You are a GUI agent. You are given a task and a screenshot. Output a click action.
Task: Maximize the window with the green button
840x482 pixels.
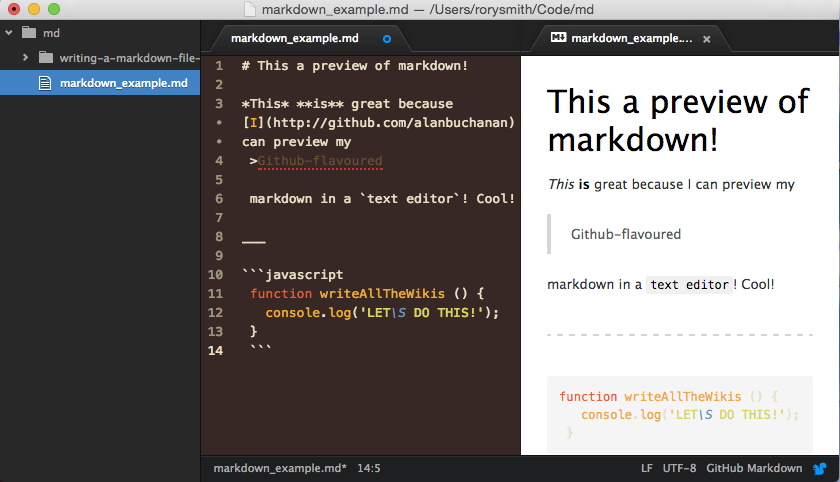[x=54, y=9]
